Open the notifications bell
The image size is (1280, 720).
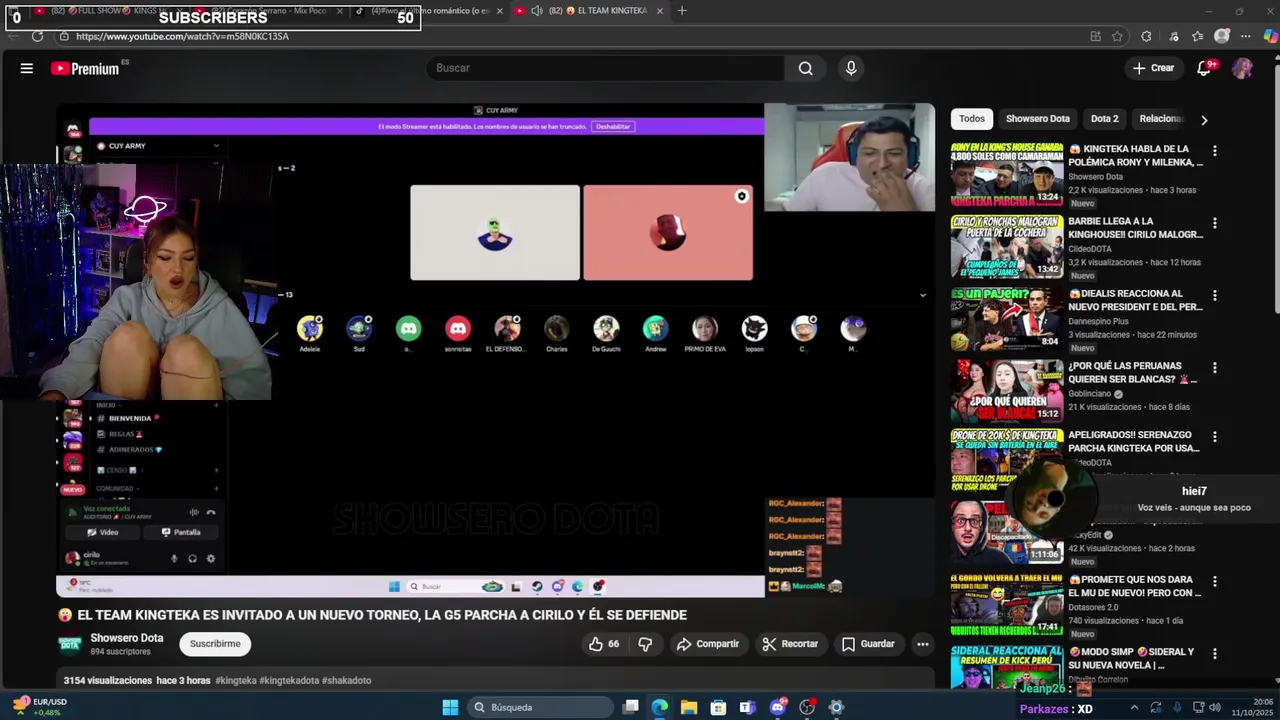tap(1205, 68)
